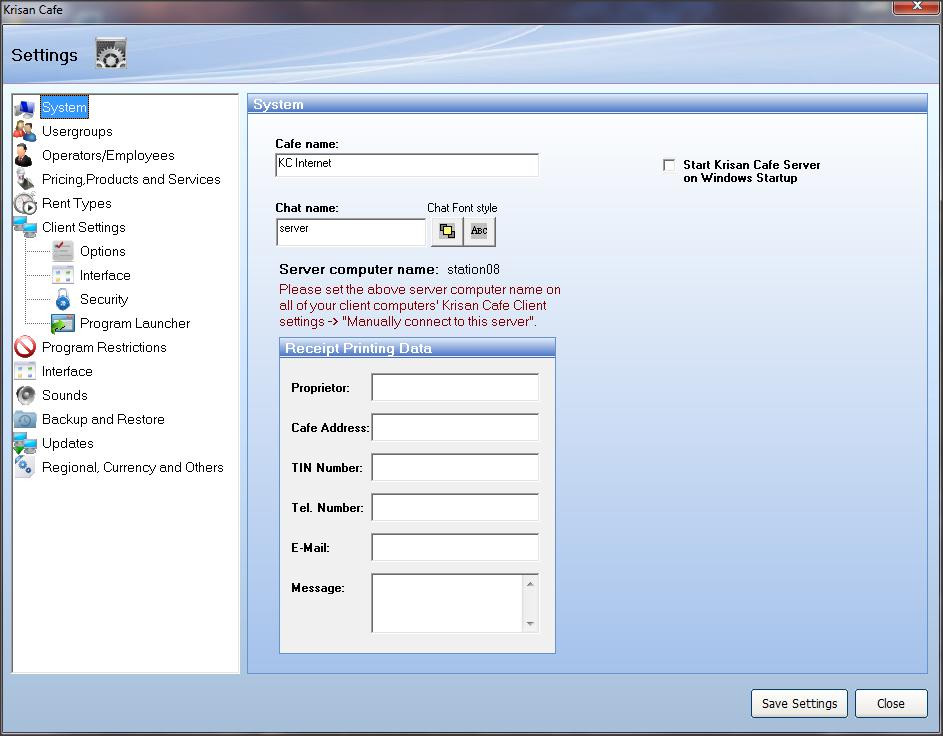Click the Settings gear icon in header

pos(111,54)
